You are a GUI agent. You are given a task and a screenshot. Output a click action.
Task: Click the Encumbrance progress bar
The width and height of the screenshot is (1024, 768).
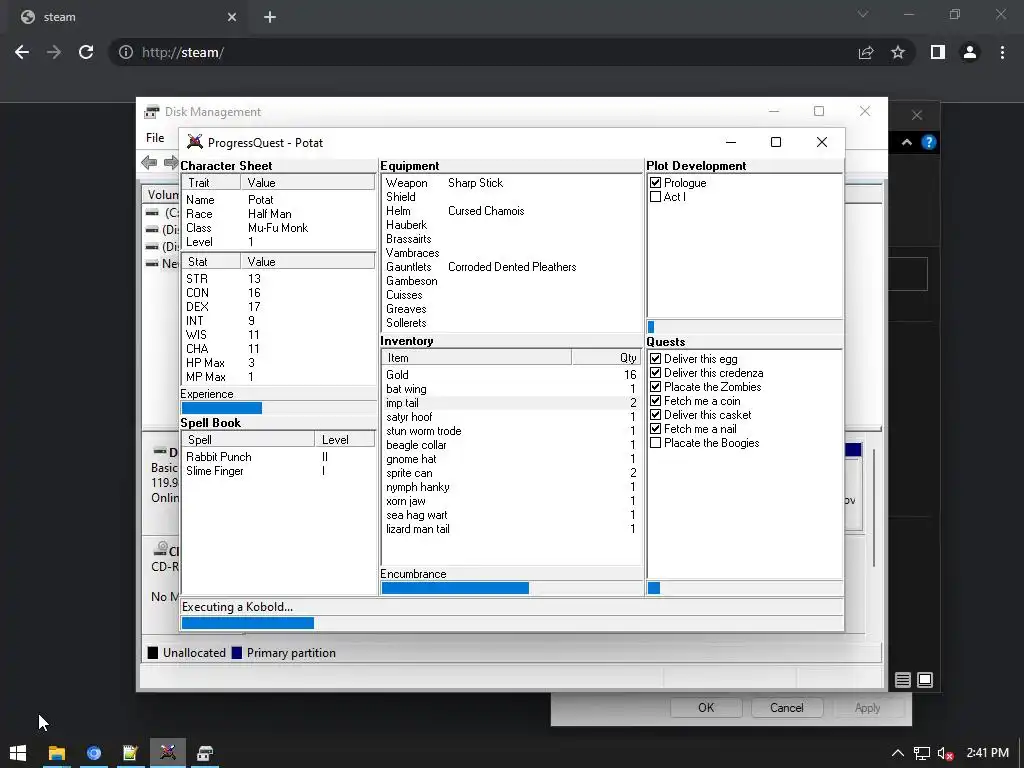click(x=511, y=588)
